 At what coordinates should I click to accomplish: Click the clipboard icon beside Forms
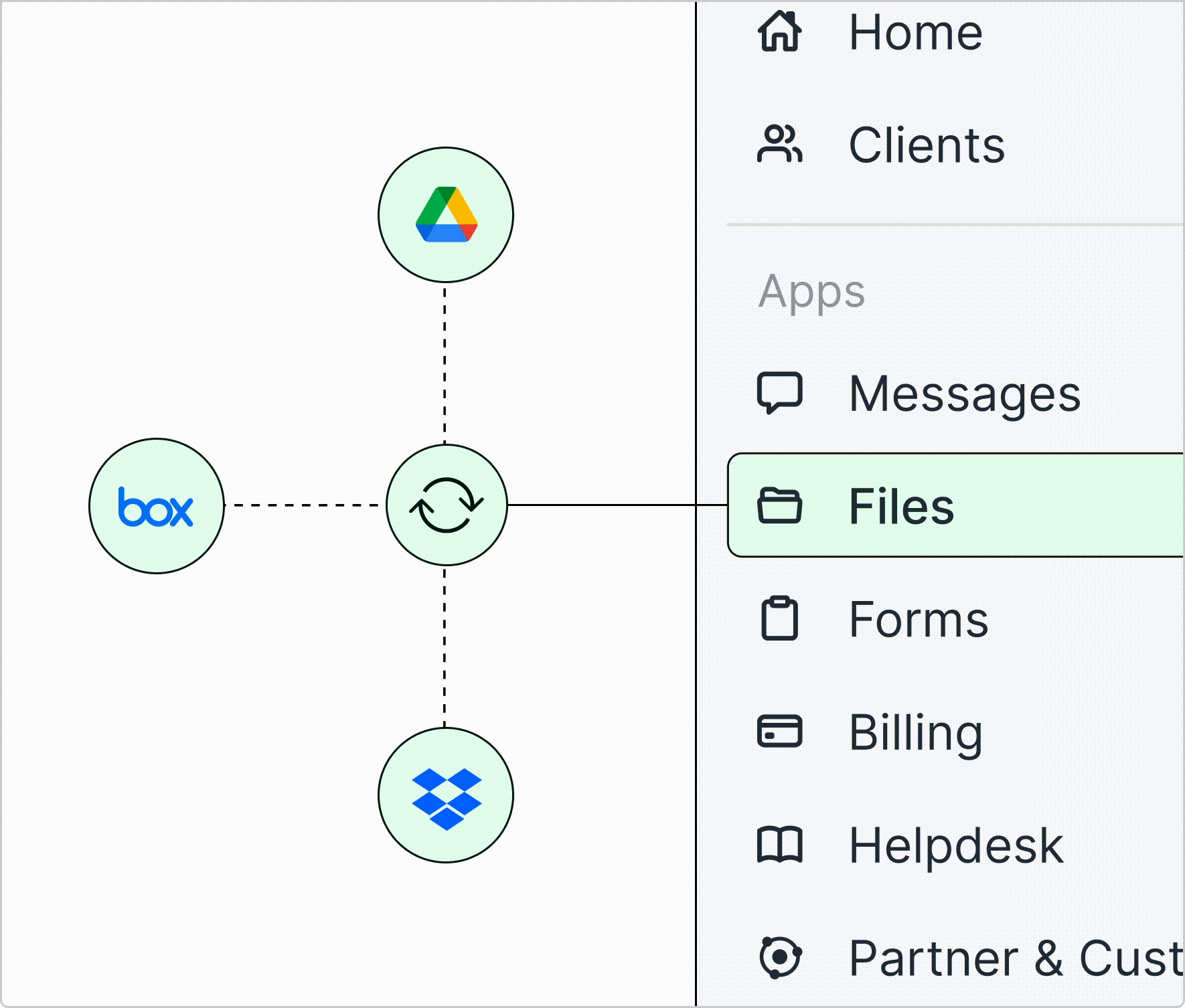[x=779, y=619]
